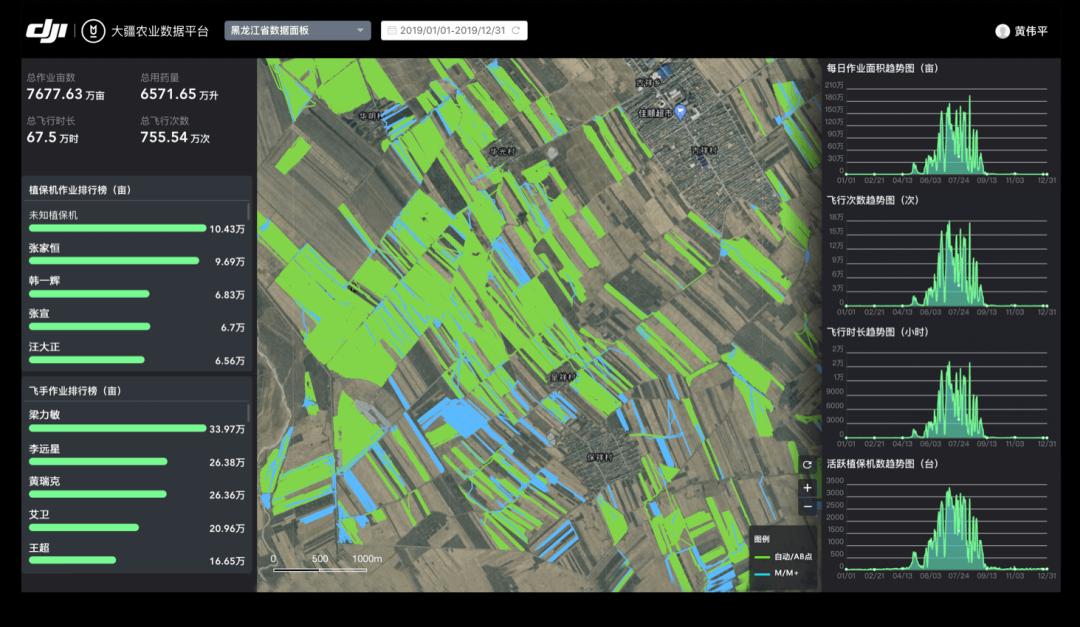This screenshot has height=627, width=1080.
Task: Click the M/M+ legend label
Action: tap(787, 573)
